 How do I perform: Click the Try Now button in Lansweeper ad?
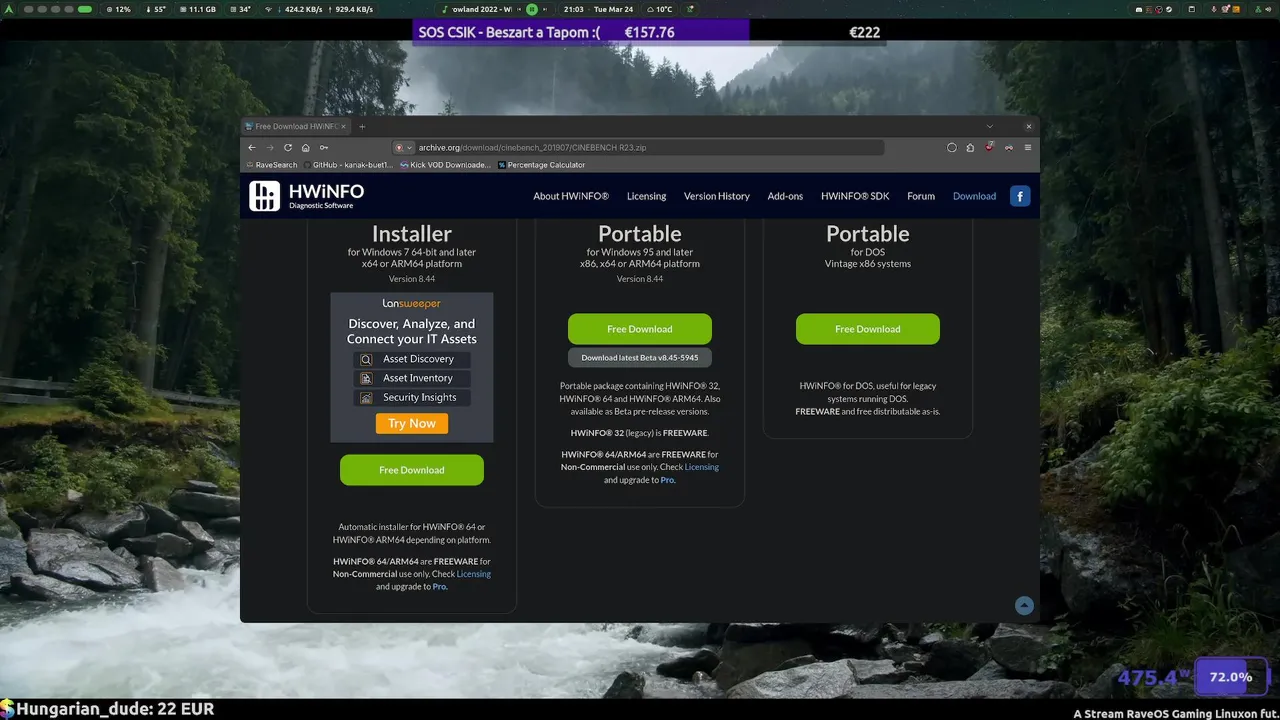coord(412,423)
